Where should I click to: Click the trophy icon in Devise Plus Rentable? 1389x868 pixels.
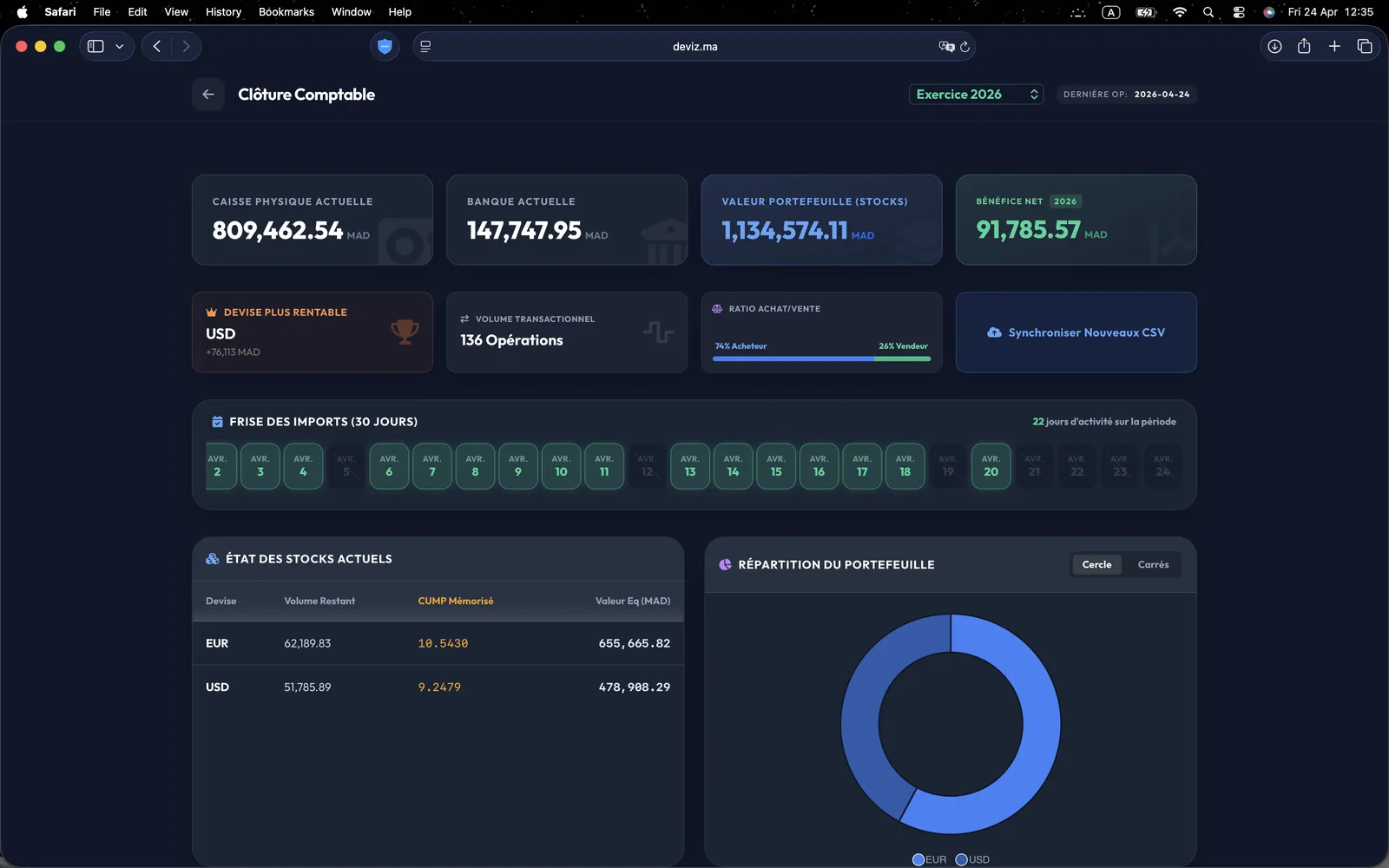tap(405, 332)
